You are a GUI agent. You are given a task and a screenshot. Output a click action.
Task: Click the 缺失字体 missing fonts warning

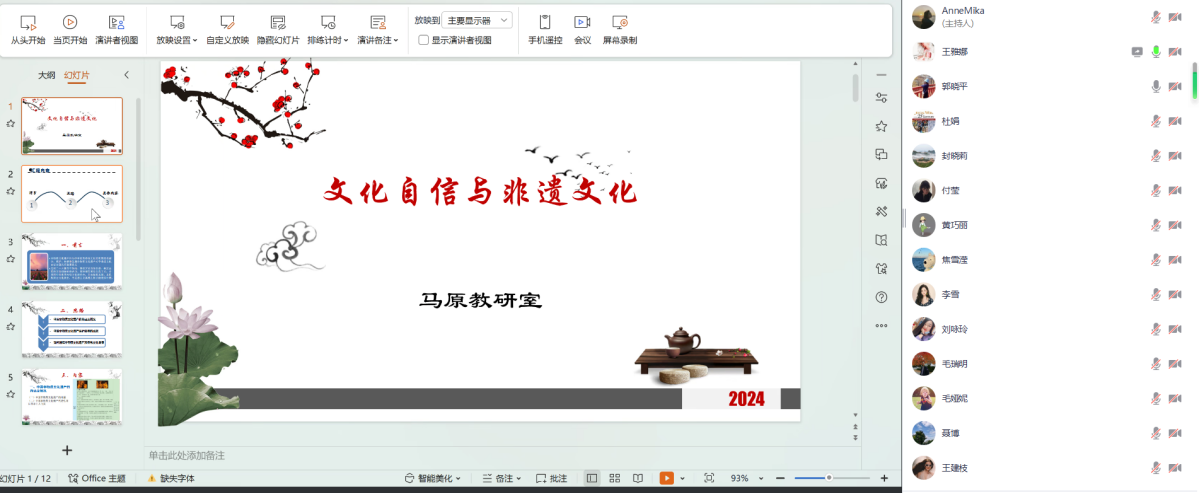coord(171,478)
